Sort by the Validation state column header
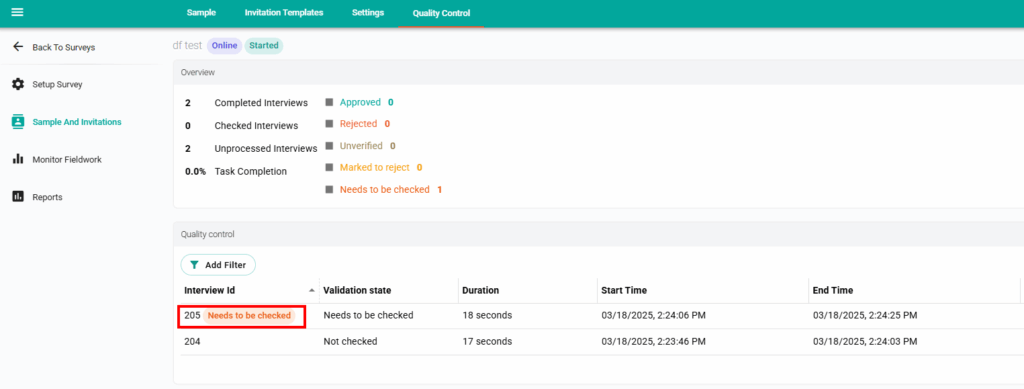This screenshot has height=389, width=1024. (357, 290)
